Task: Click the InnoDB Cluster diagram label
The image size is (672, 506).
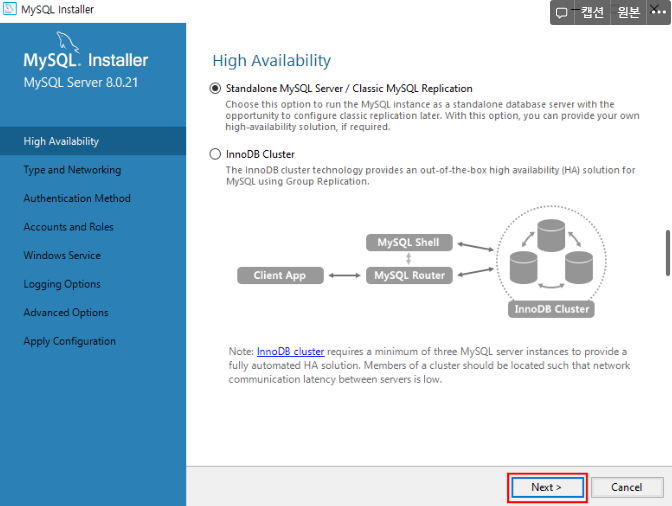Action: 551,309
